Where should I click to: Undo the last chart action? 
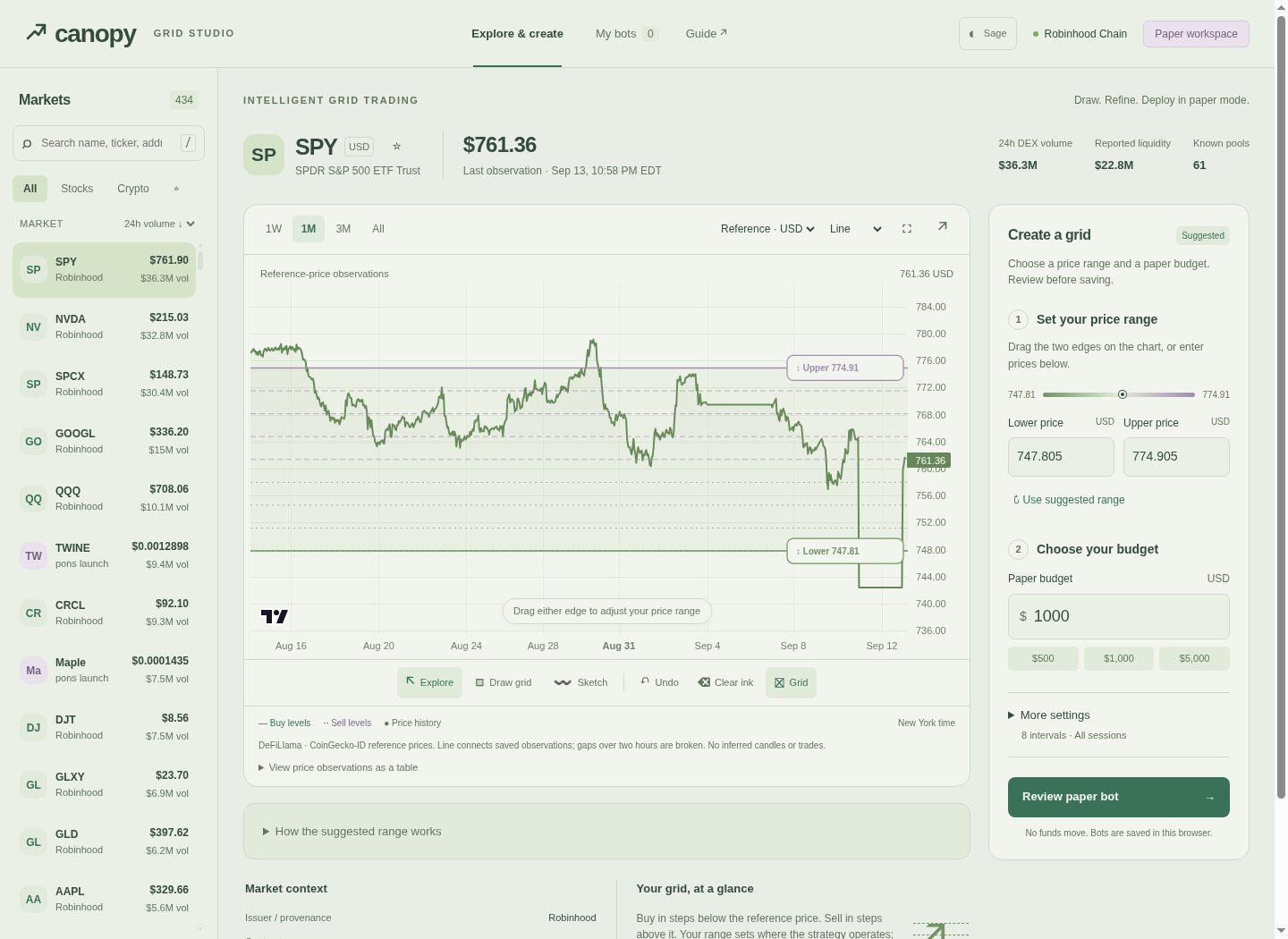[660, 682]
